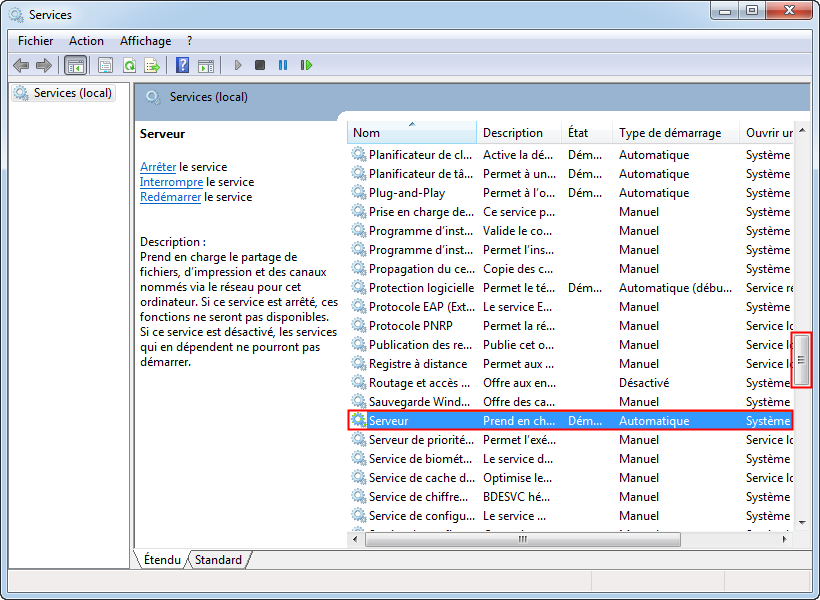820x600 pixels.
Task: Open Help with the blue question mark icon
Action: [182, 65]
